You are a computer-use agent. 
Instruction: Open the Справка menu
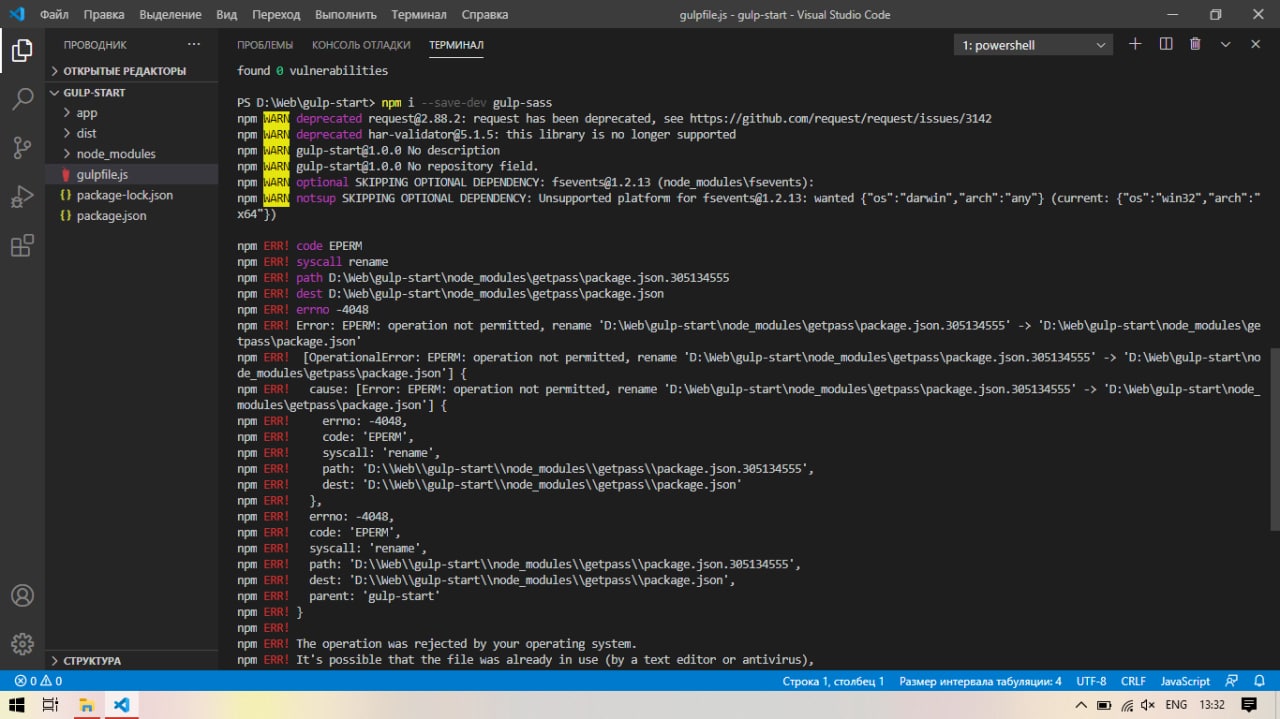[485, 15]
